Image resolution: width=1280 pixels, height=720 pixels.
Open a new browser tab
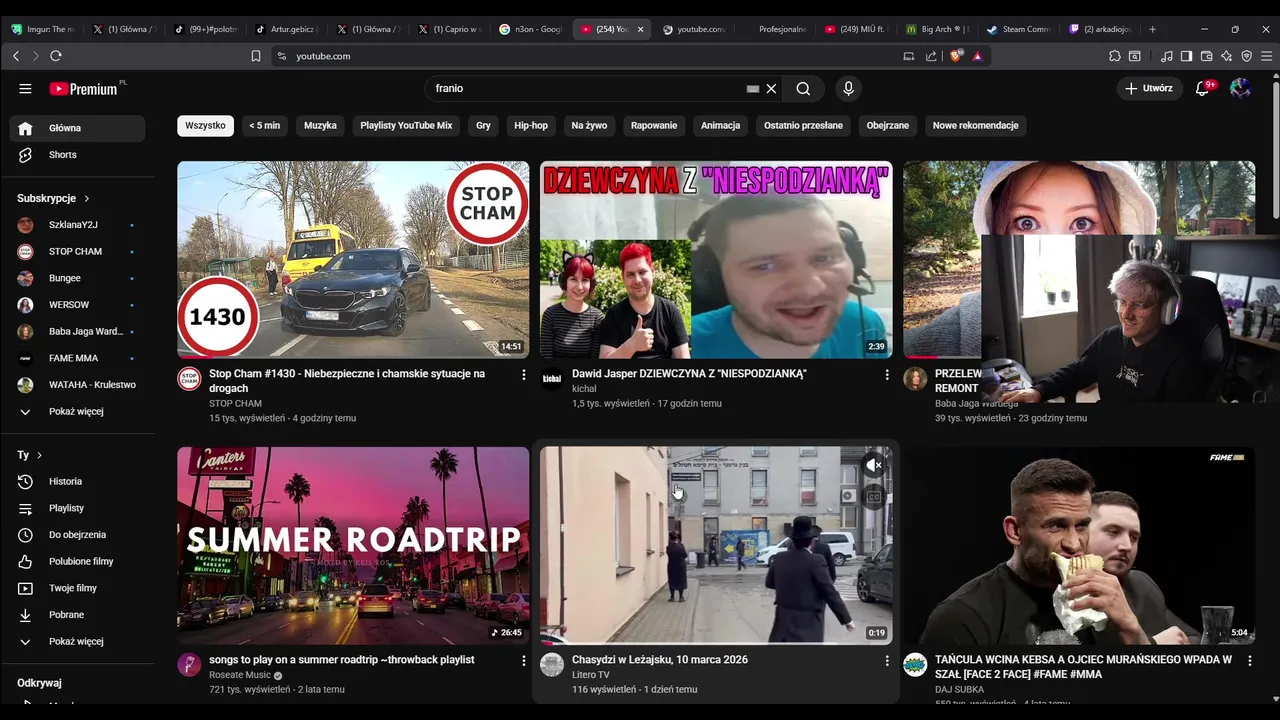point(1152,29)
